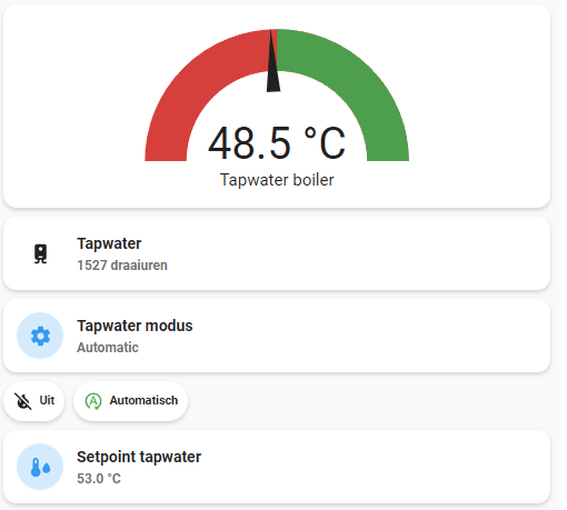
Task: Click the water-off icon in Uit chip
Action: pos(23,401)
